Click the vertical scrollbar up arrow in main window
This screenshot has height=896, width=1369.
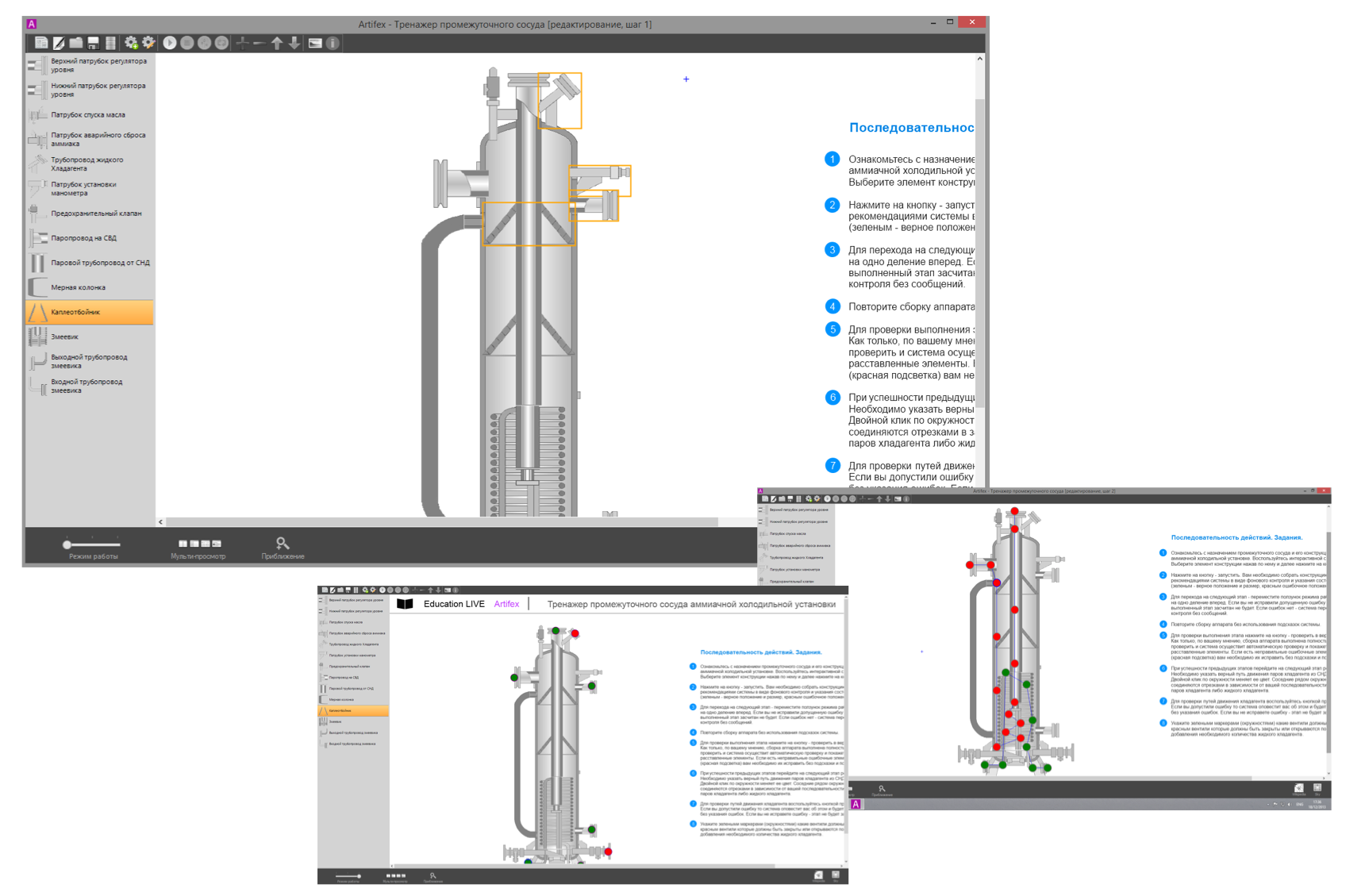pos(980,59)
